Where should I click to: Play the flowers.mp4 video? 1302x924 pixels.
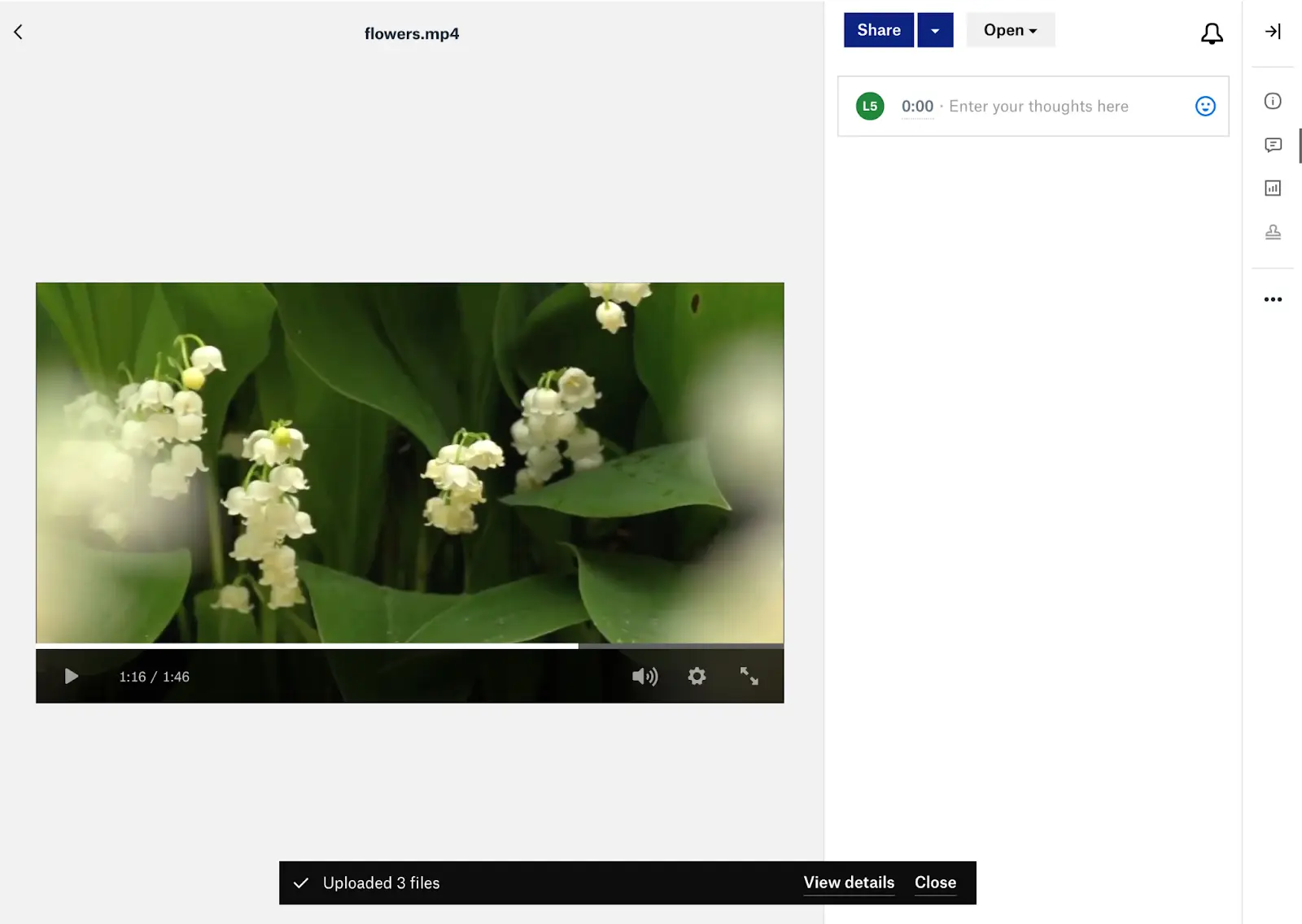[71, 676]
